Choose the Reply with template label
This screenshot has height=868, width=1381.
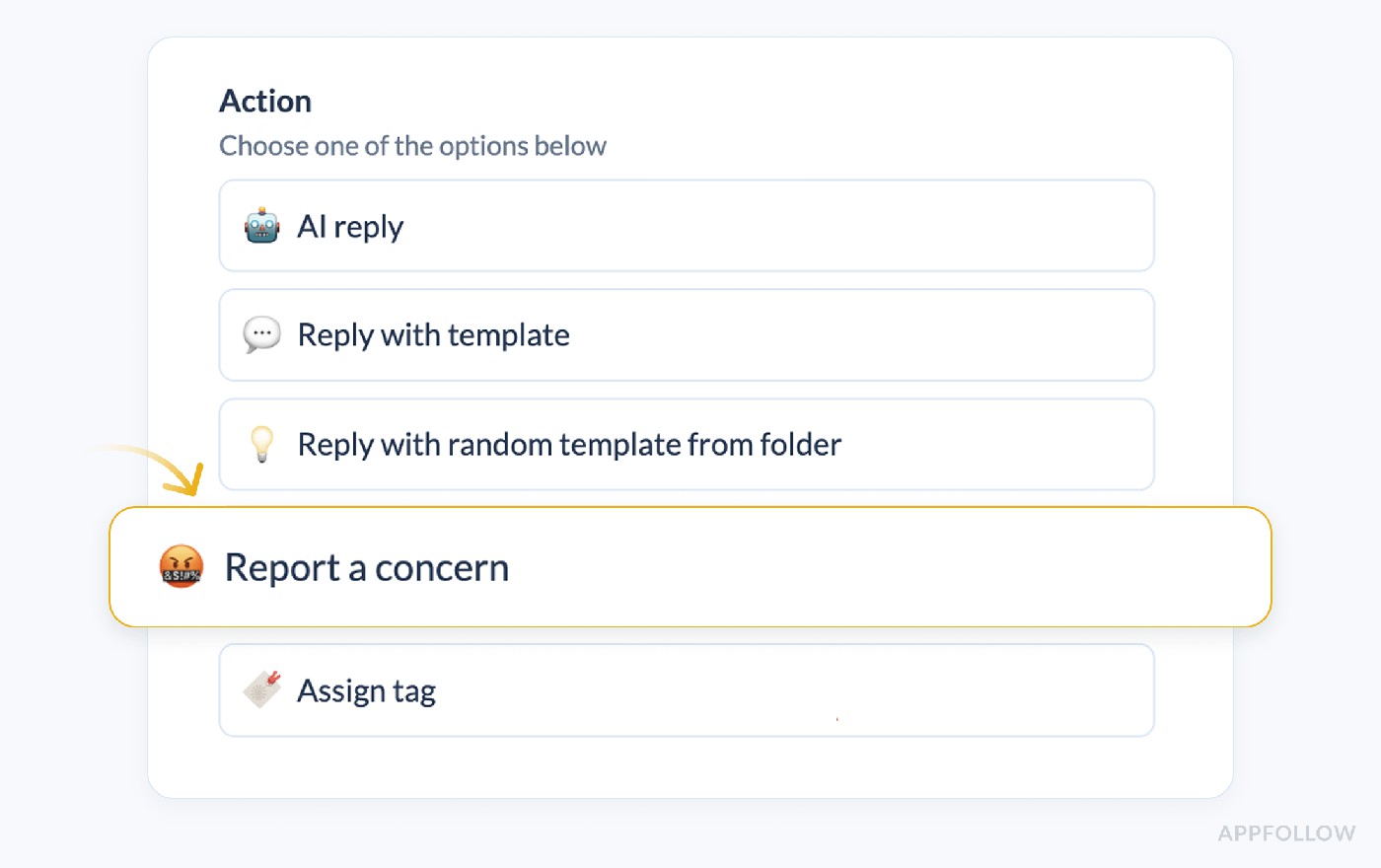pyautogui.click(x=434, y=335)
